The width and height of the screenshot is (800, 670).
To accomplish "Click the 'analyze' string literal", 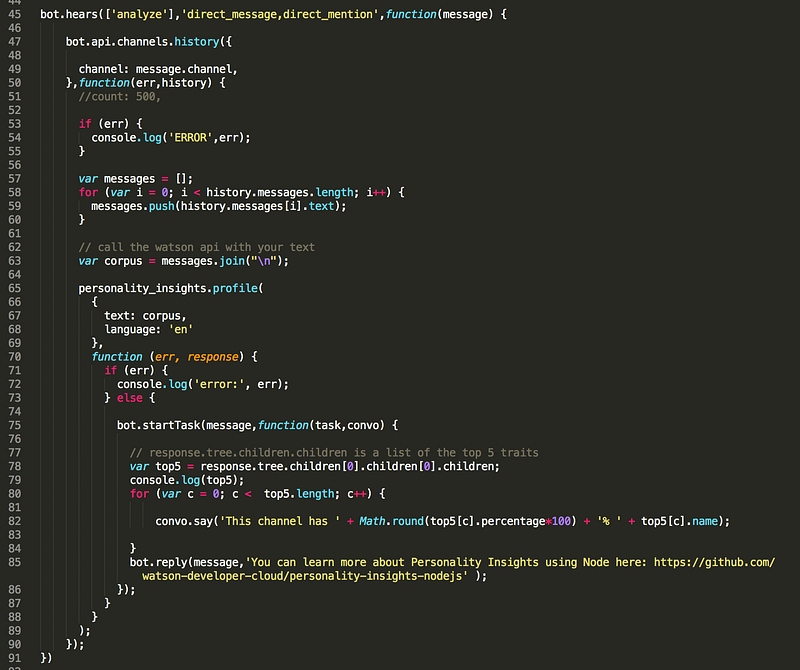I will 139,14.
